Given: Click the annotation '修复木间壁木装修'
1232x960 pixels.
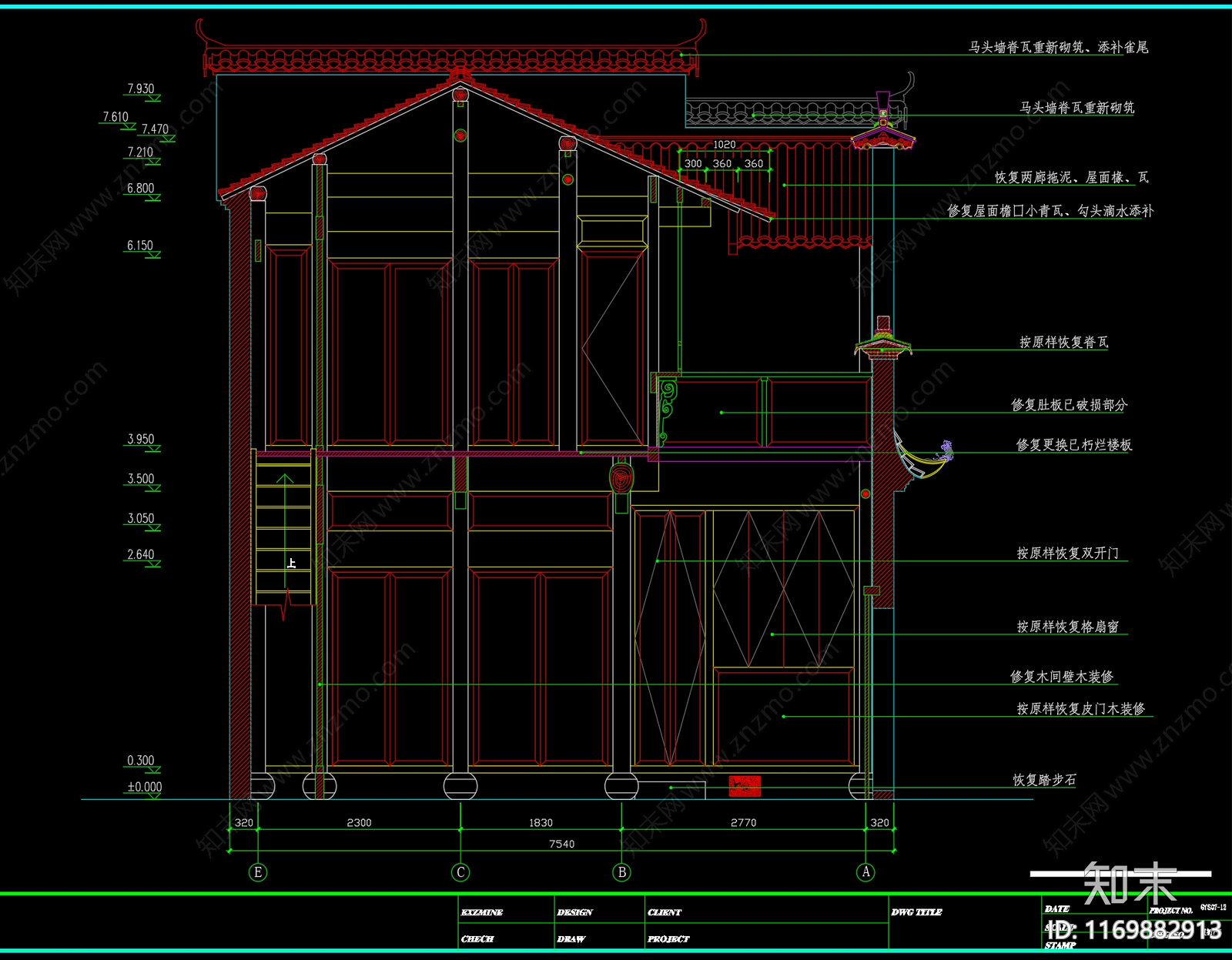Looking at the screenshot, I should pos(1062,677).
